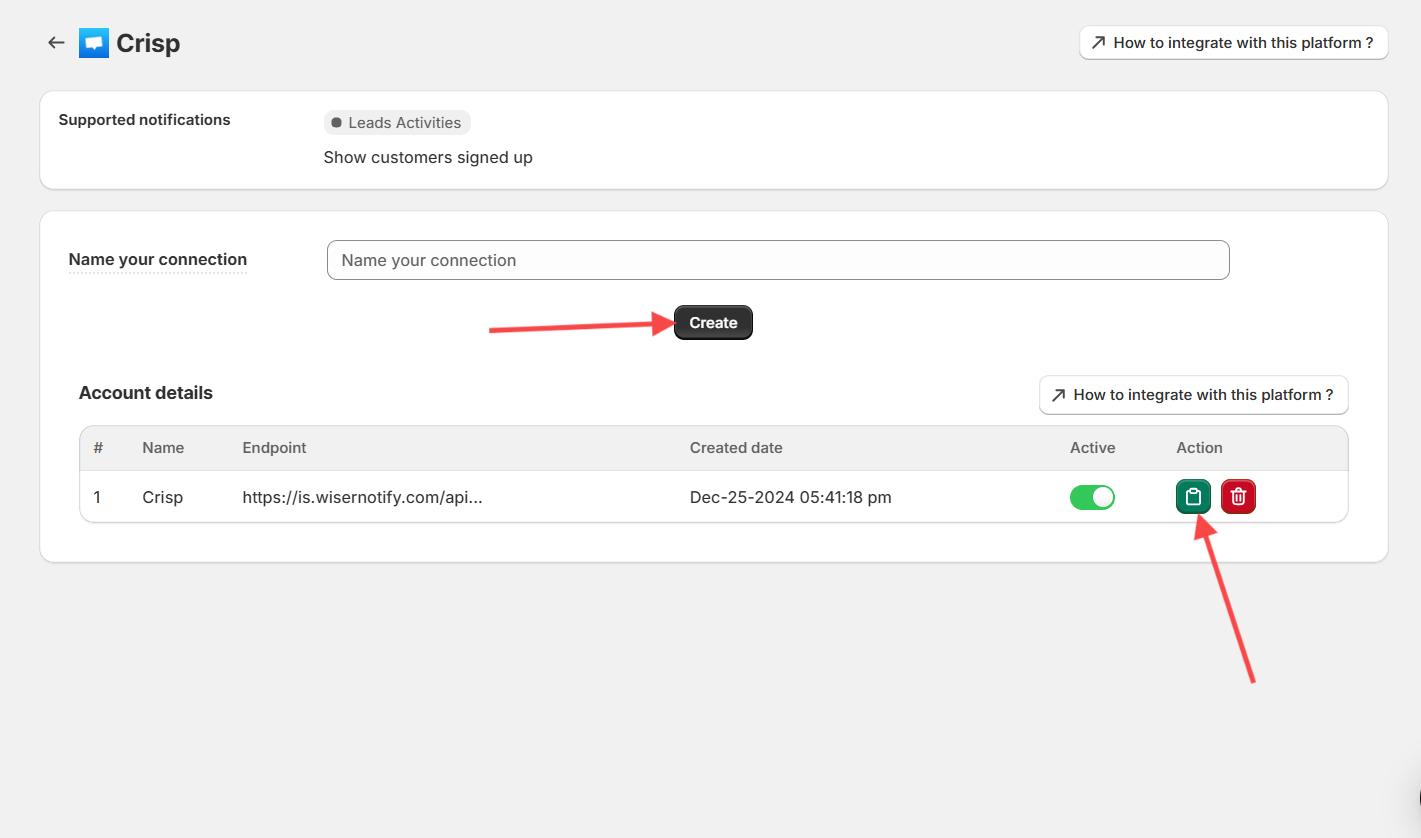Open How to integrate beside Account details
The width and height of the screenshot is (1421, 838).
pyautogui.click(x=1193, y=395)
